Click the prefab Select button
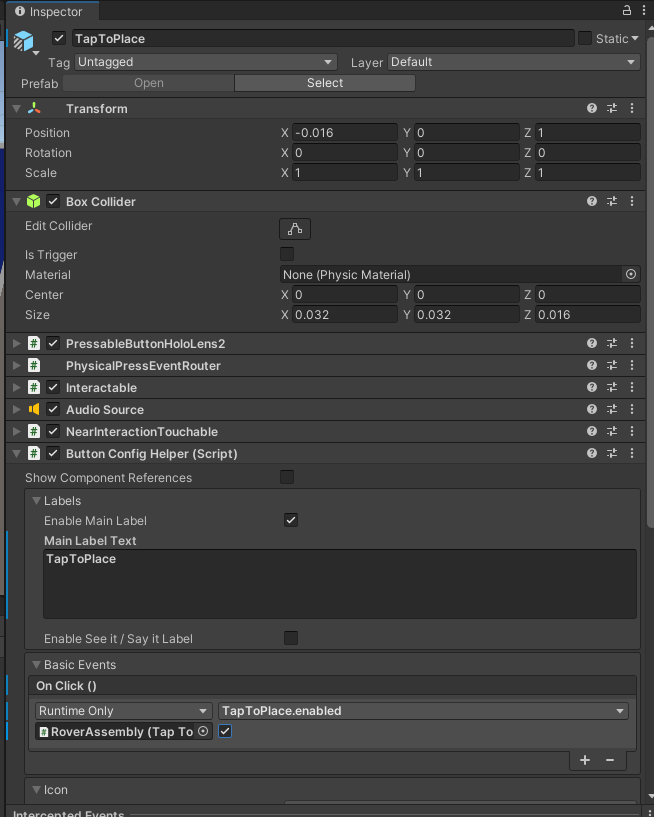This screenshot has height=817, width=654. [325, 83]
